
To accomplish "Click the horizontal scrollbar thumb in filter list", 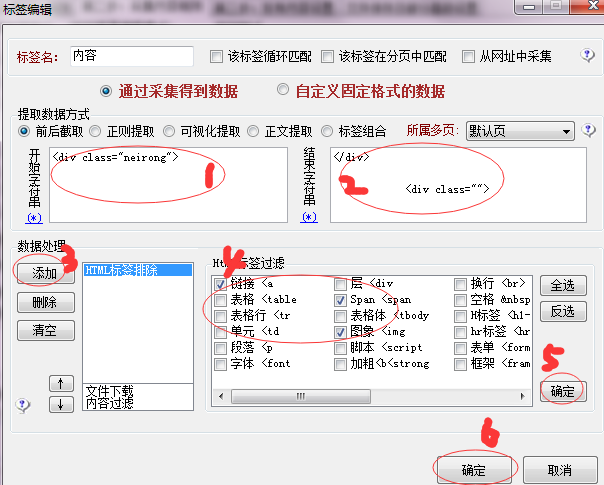I will 301,396.
